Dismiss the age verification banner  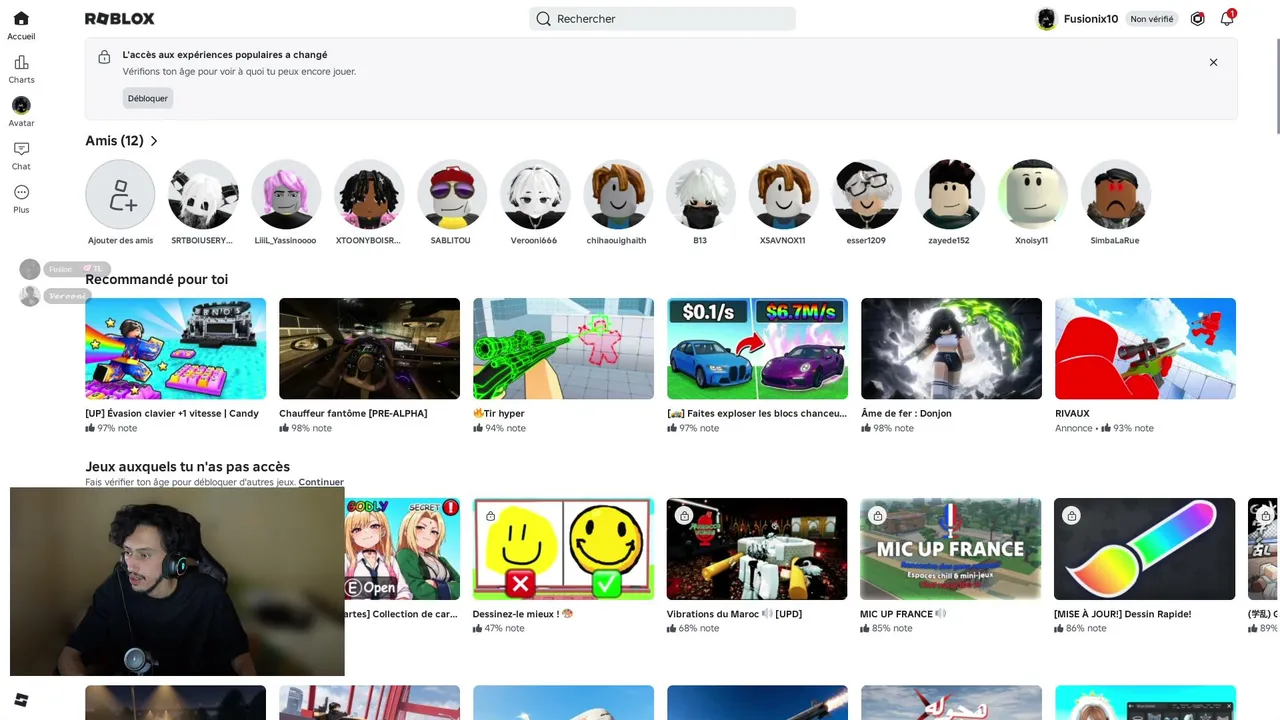[1213, 62]
